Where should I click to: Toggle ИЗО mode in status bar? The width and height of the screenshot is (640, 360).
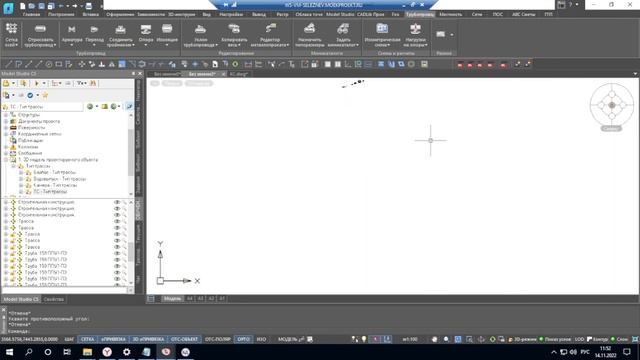[x=261, y=339]
